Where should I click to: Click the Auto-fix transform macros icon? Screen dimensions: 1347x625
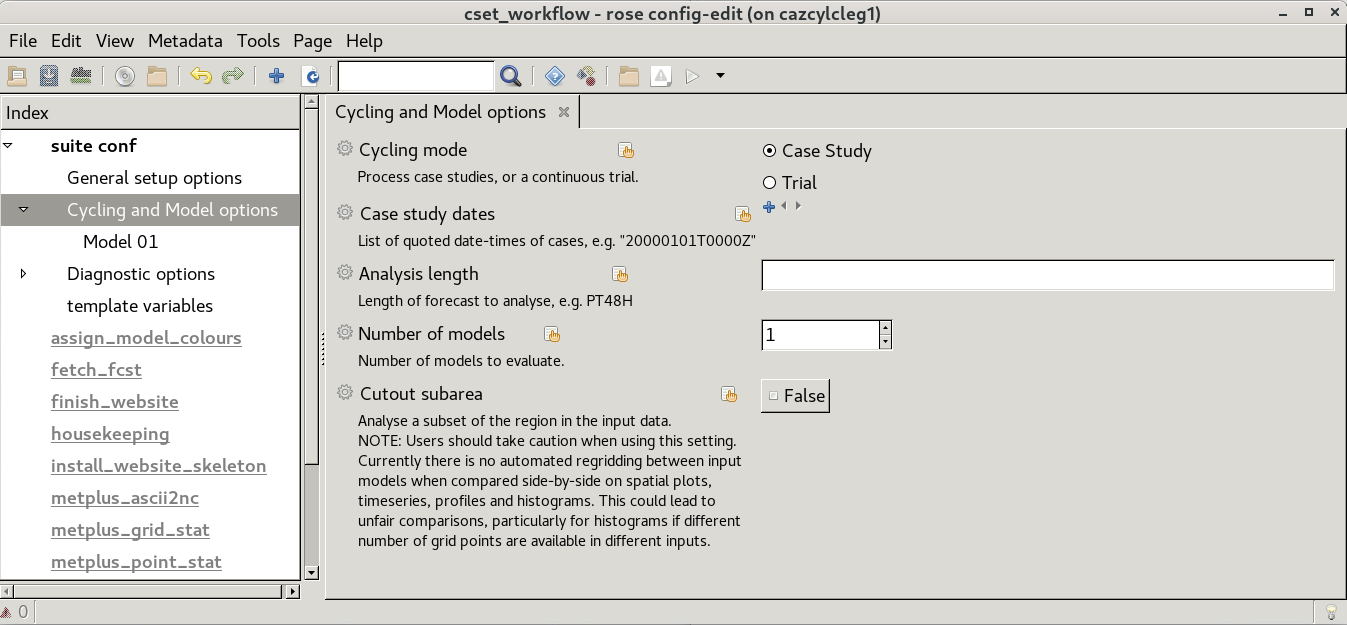[587, 76]
